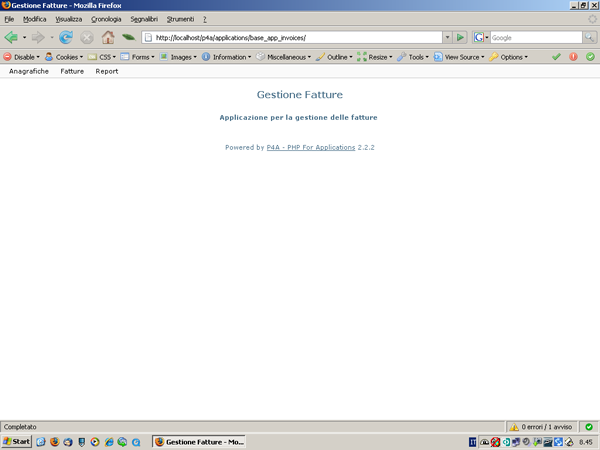
Task: Click the green checkmark standards mode icon
Action: (x=556, y=57)
